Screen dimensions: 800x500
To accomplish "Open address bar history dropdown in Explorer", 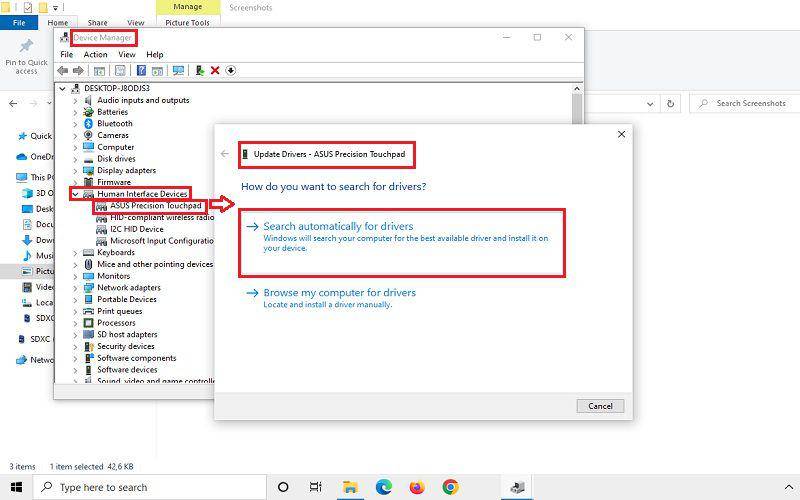I will click(650, 104).
